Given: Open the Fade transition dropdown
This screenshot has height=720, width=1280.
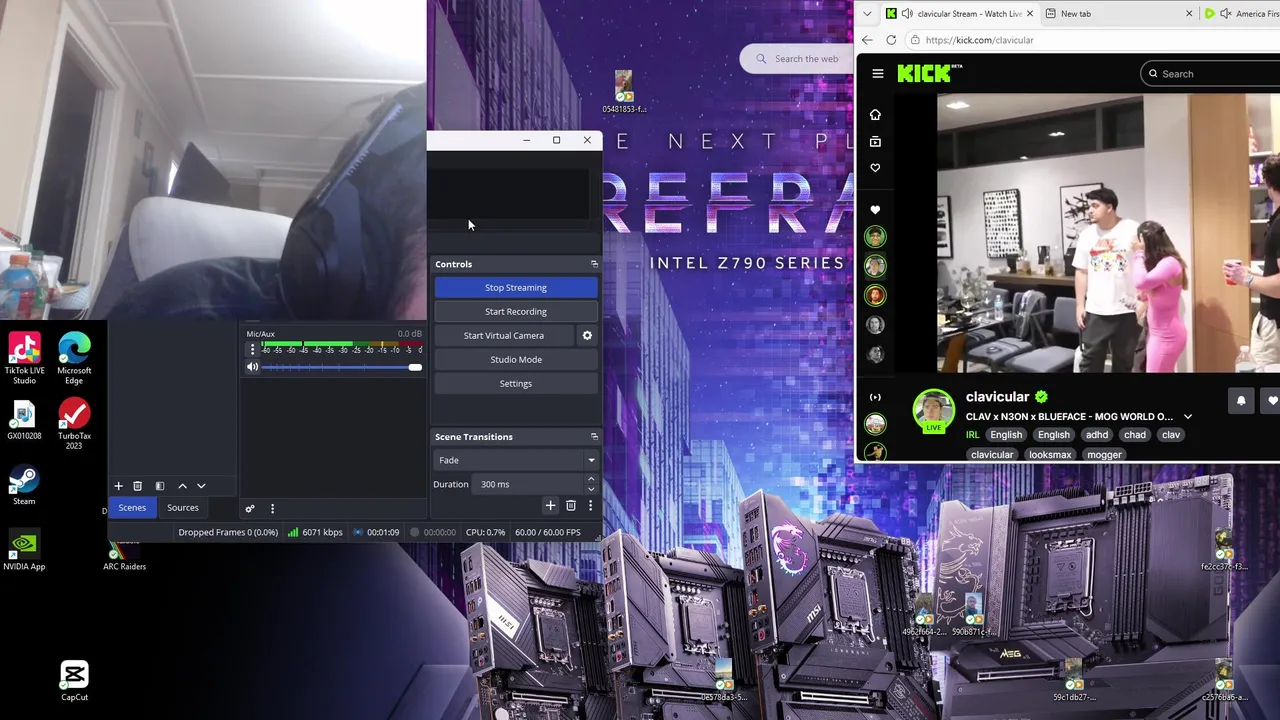Looking at the screenshot, I should 516,460.
